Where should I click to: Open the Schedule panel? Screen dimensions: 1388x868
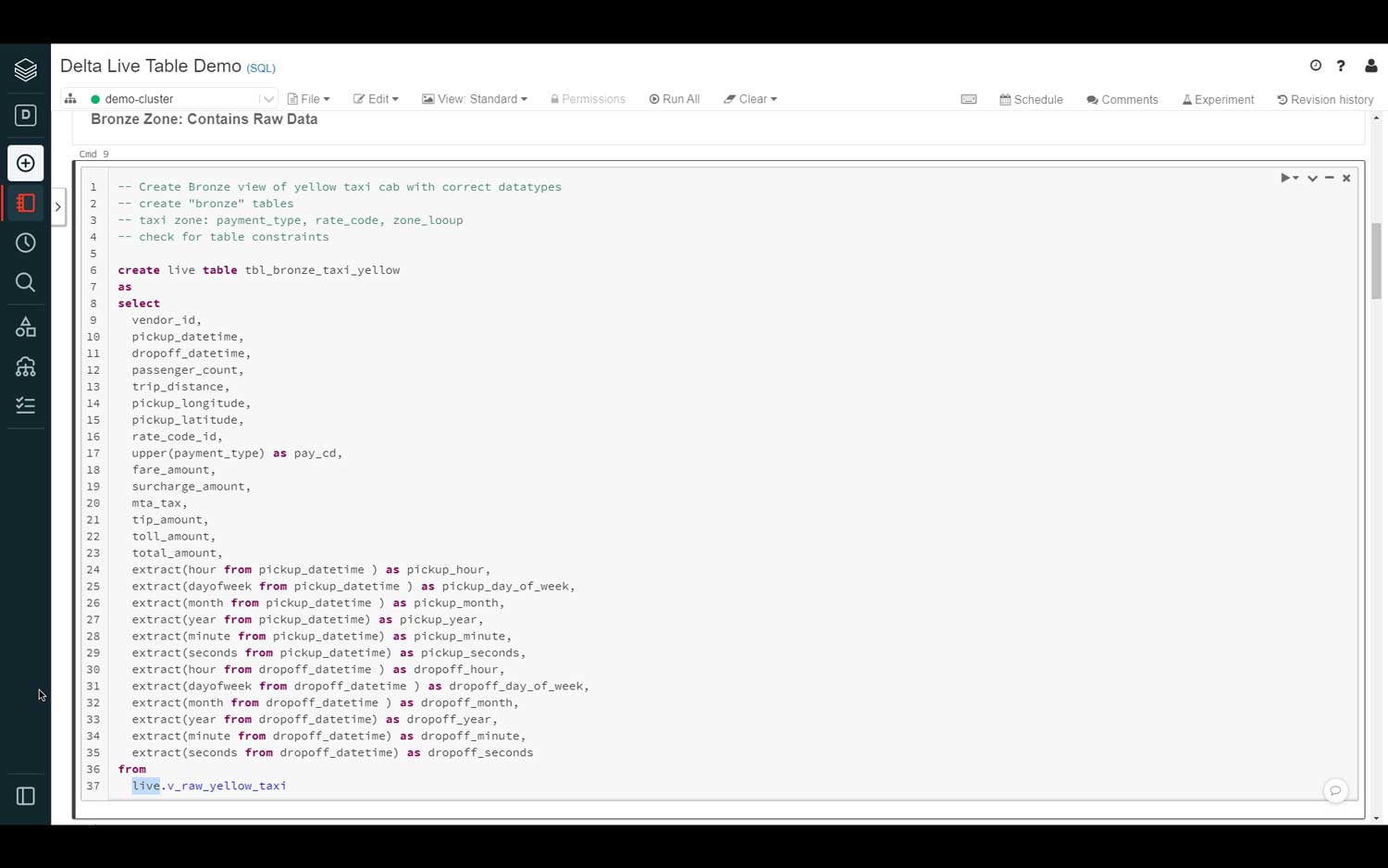(1031, 100)
